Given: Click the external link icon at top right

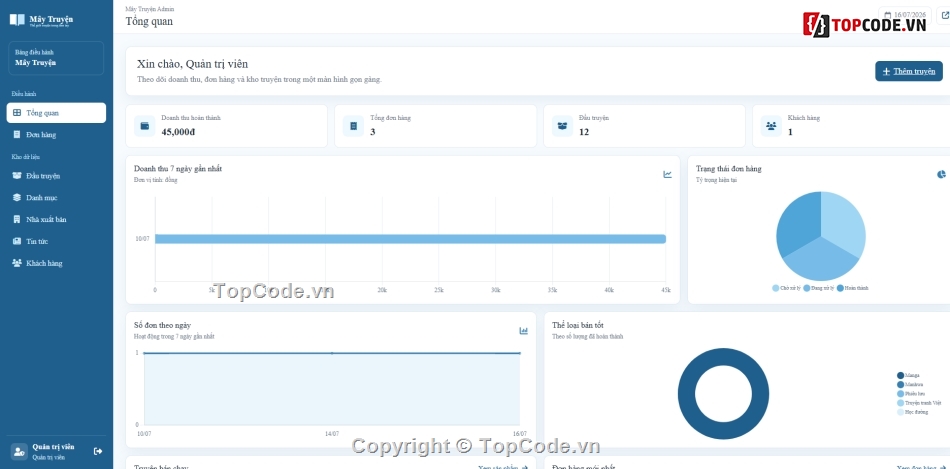Looking at the screenshot, I should (x=944, y=14).
